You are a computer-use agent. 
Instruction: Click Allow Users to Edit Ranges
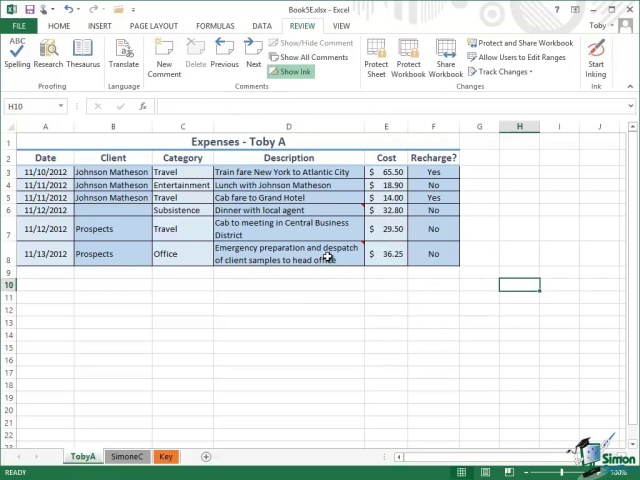click(x=516, y=57)
